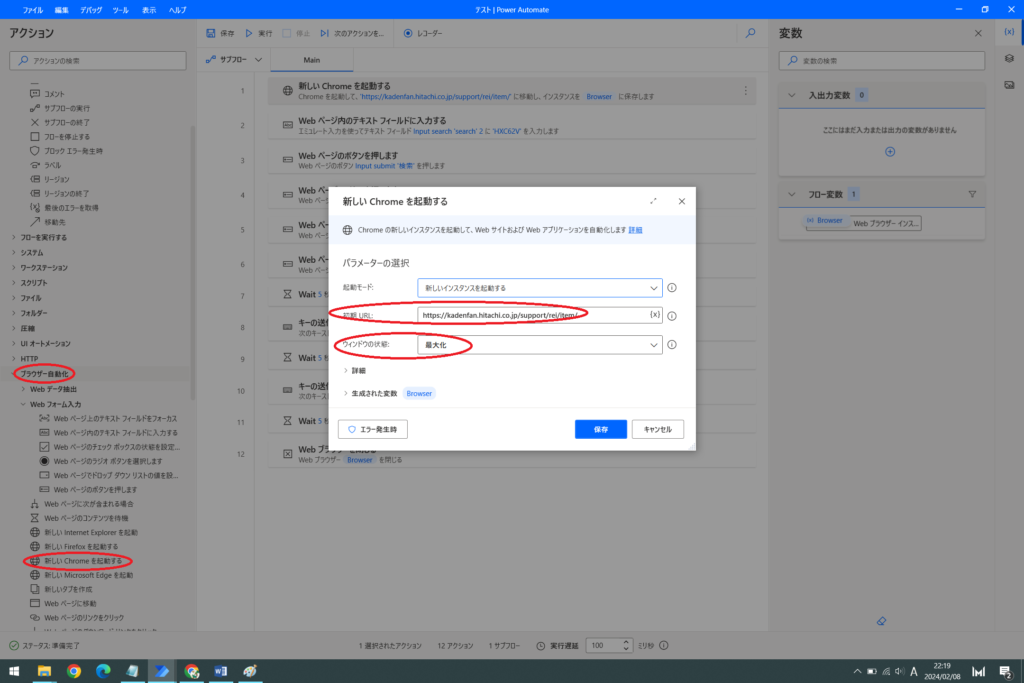This screenshot has width=1024, height=683.
Task: Click the initial URL input field
Action: click(x=530, y=315)
